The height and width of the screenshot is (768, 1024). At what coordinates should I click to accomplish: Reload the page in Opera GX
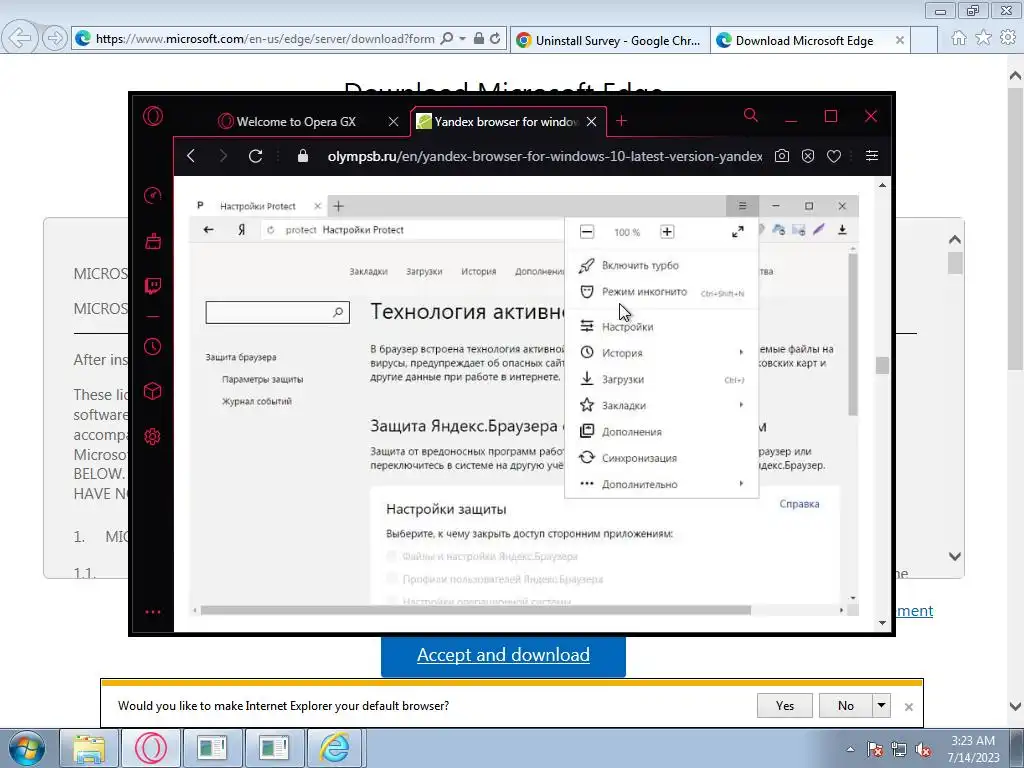(255, 155)
